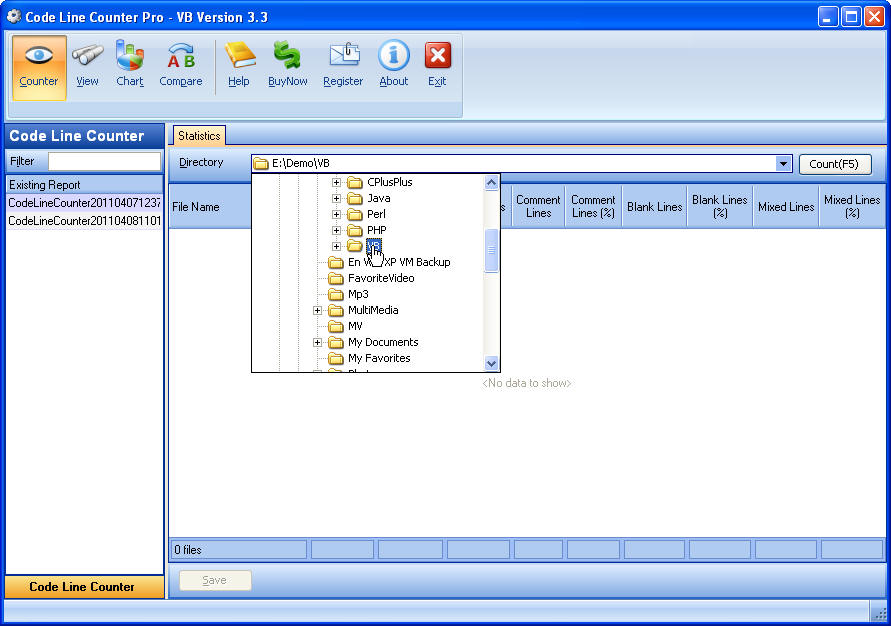Viewport: 891px width, 626px height.
Task: Expand the PHP folder node
Action: [336, 230]
